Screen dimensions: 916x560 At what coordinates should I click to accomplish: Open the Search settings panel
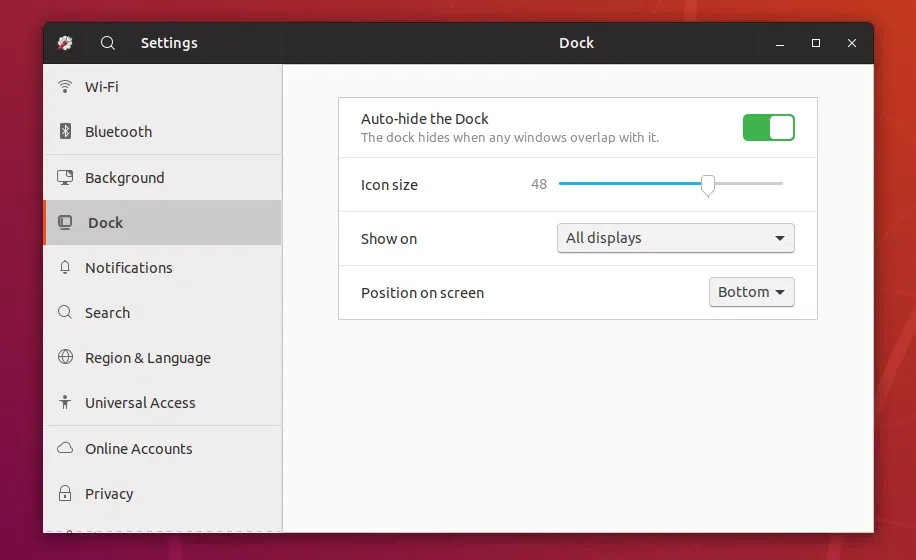107,313
